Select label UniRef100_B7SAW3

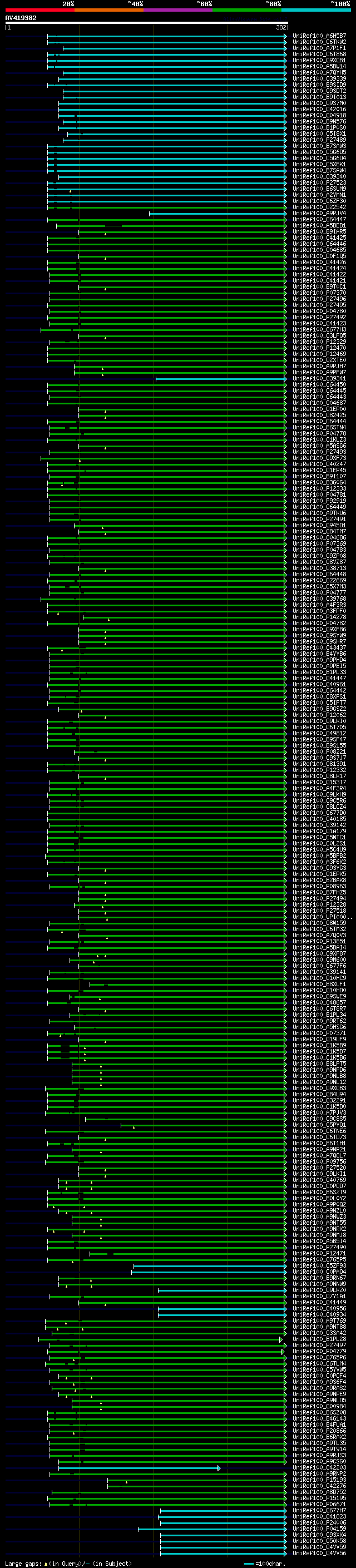click(x=319, y=146)
